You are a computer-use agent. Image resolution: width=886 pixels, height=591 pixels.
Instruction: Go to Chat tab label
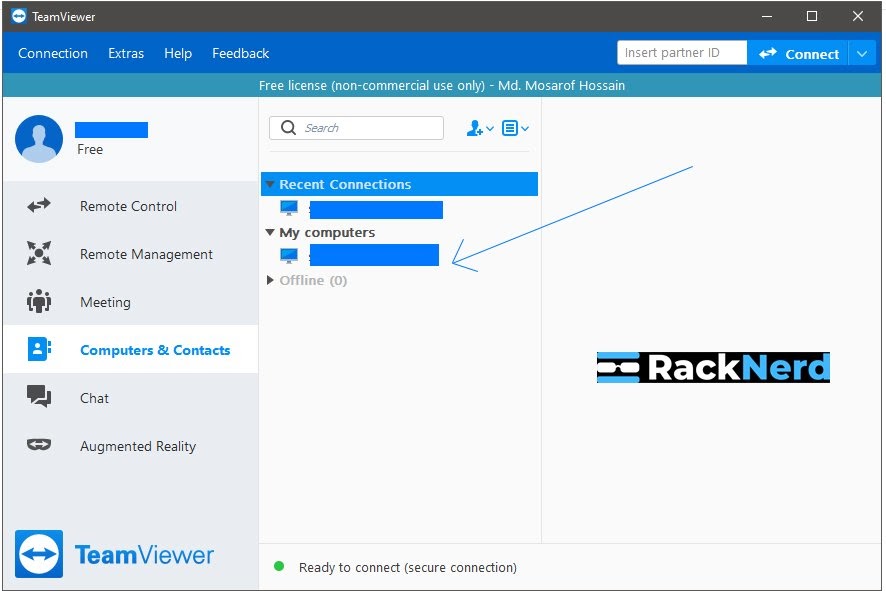tap(94, 398)
